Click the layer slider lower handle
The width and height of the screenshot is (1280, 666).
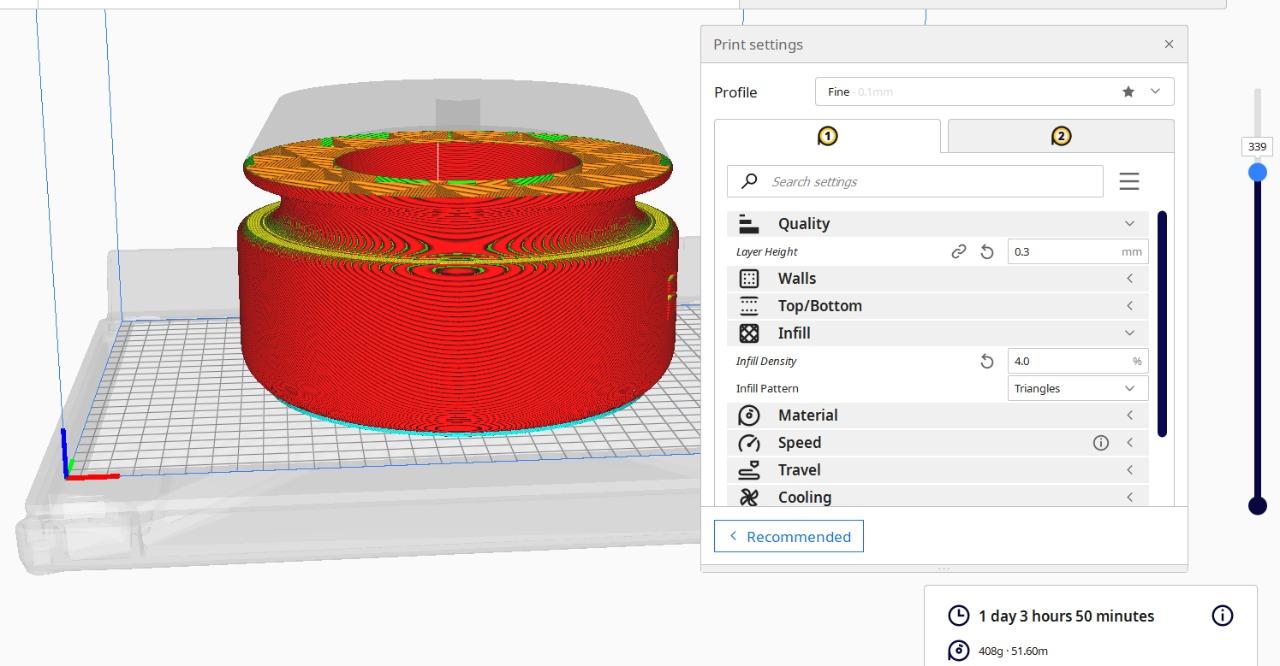[x=1258, y=506]
